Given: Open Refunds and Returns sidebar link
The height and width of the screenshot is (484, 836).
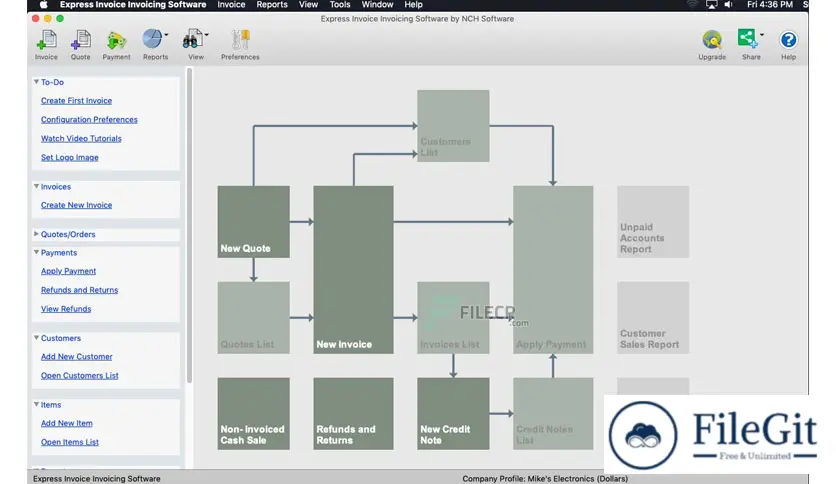Looking at the screenshot, I should click(x=79, y=290).
